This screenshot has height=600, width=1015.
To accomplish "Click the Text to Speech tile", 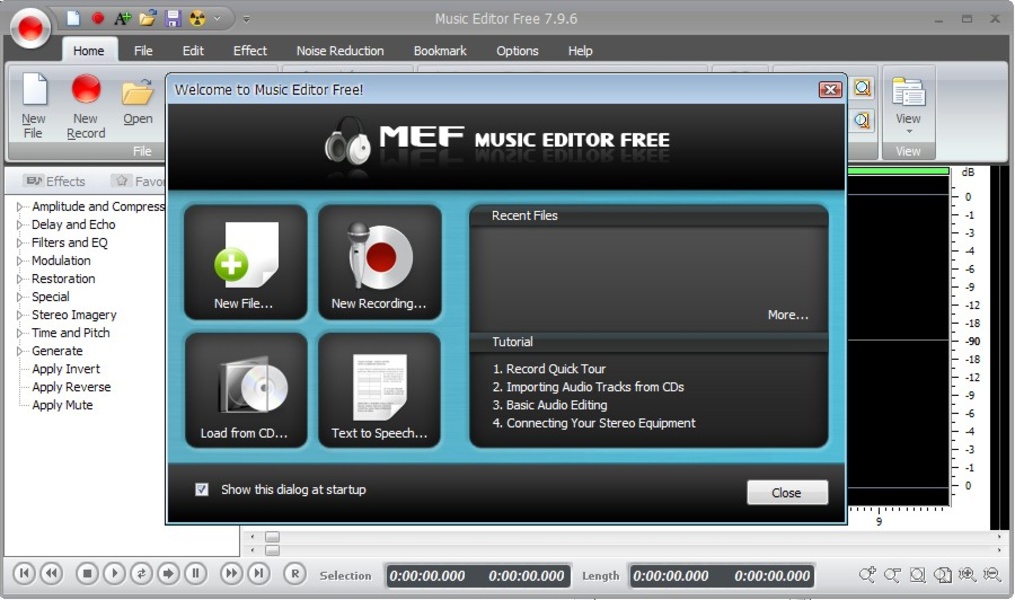I will [379, 390].
